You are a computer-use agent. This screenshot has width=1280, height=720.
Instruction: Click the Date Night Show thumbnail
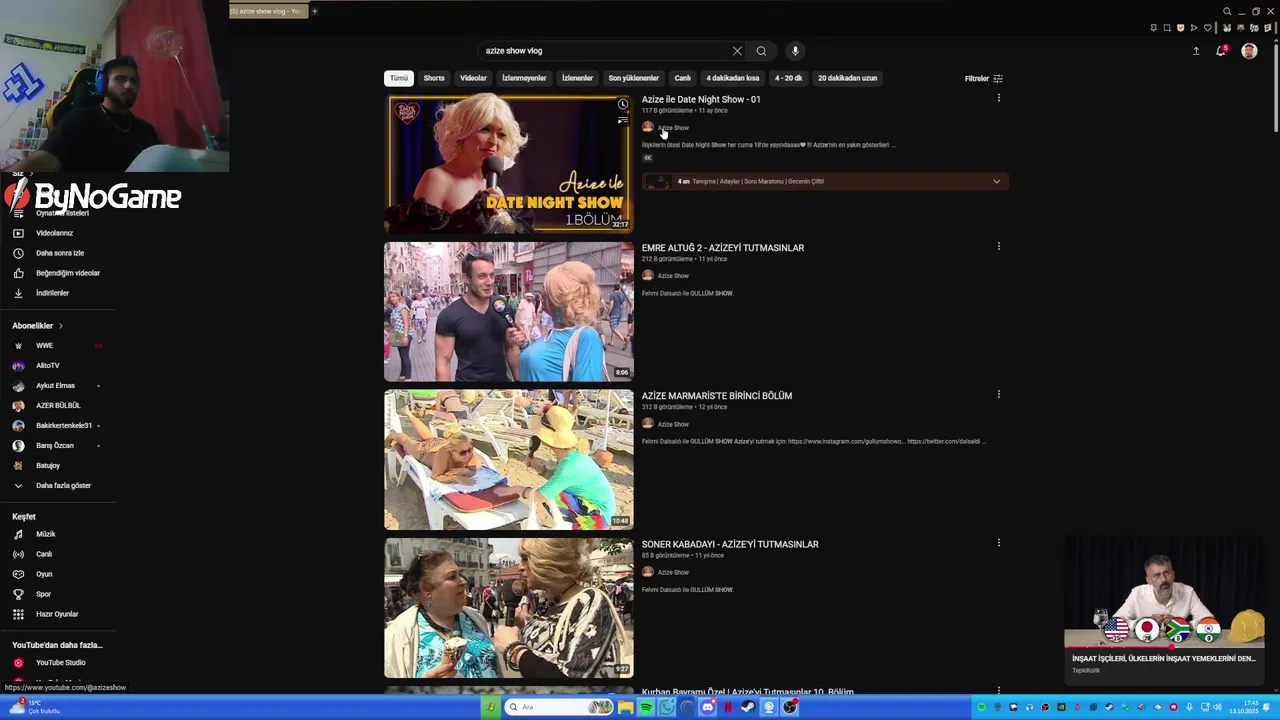(x=509, y=163)
